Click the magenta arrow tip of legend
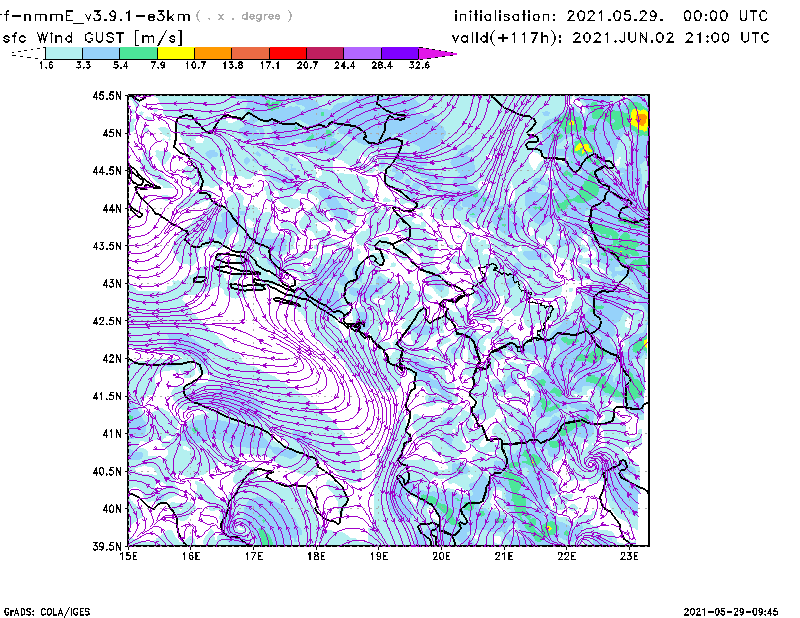Viewport: 800px width, 618px height. [x=437, y=53]
